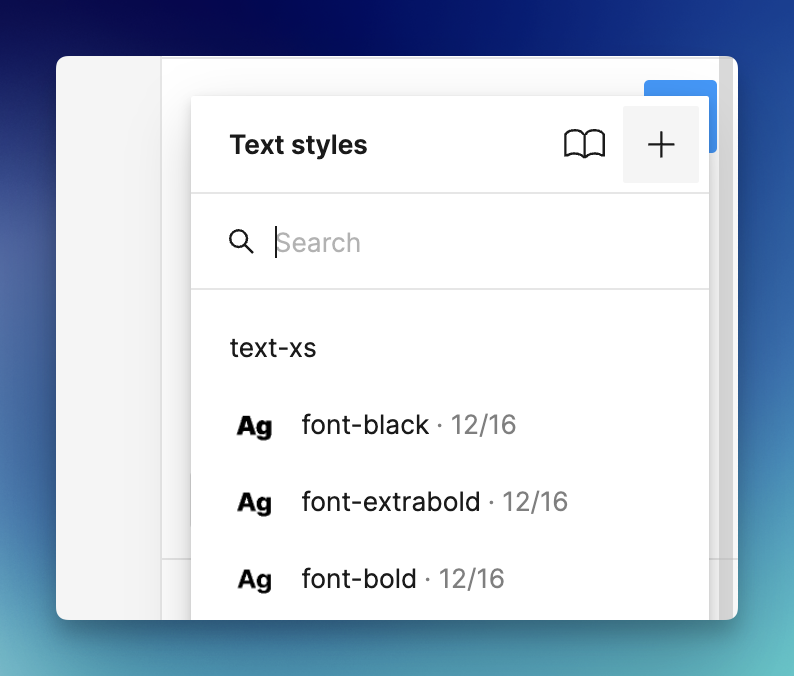Click the 12/16 size label of font-bold
The height and width of the screenshot is (676, 794).
pyautogui.click(x=471, y=578)
